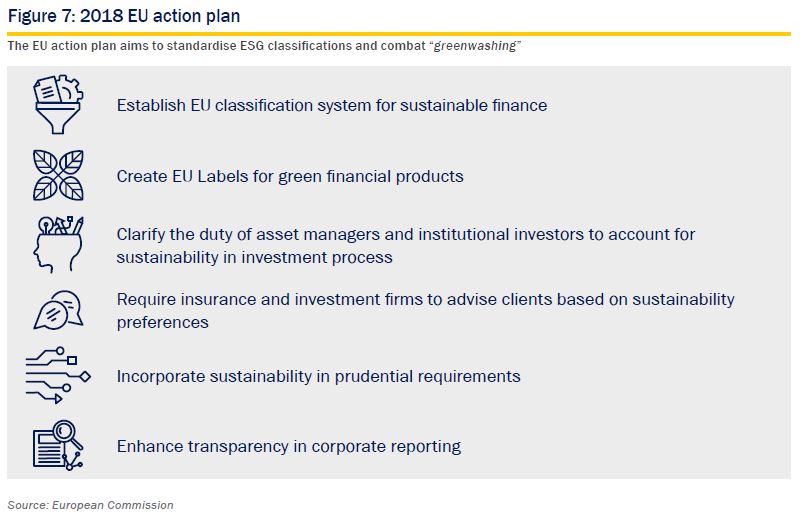Select the magnifier document reporting icon
The width and height of the screenshot is (803, 520).
[58, 445]
